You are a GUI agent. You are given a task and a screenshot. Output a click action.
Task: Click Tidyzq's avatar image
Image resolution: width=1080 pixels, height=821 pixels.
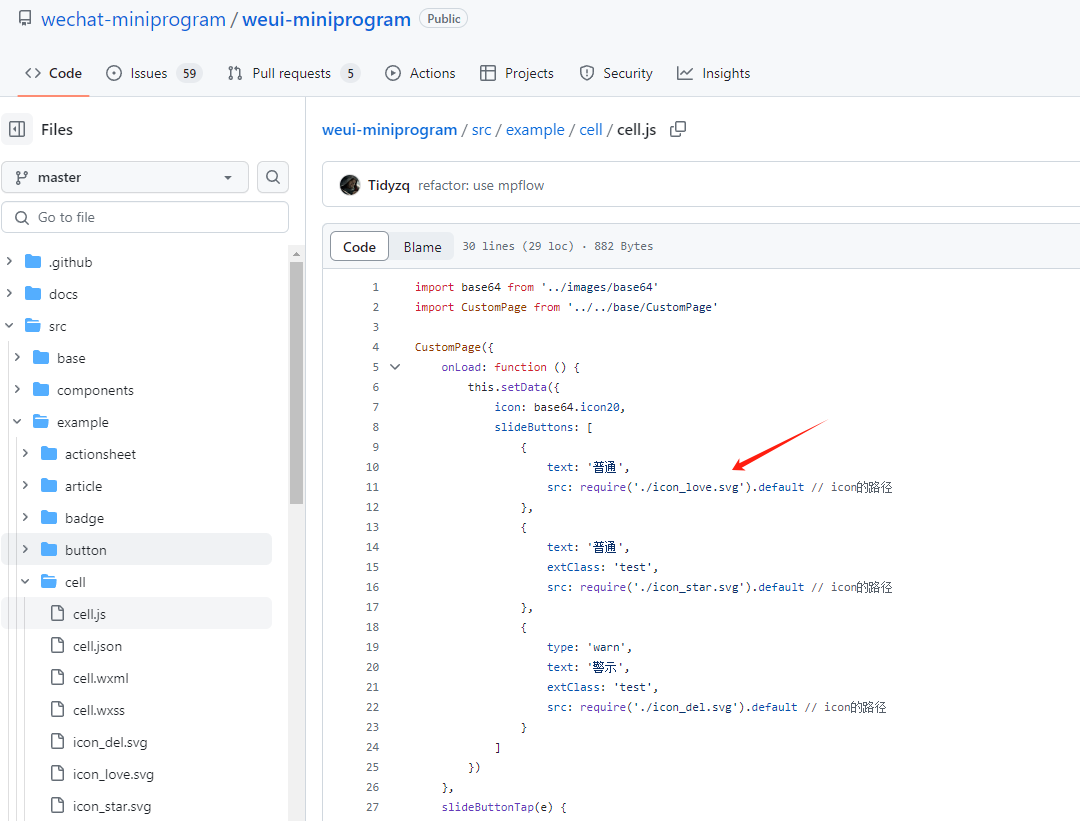tap(350, 185)
